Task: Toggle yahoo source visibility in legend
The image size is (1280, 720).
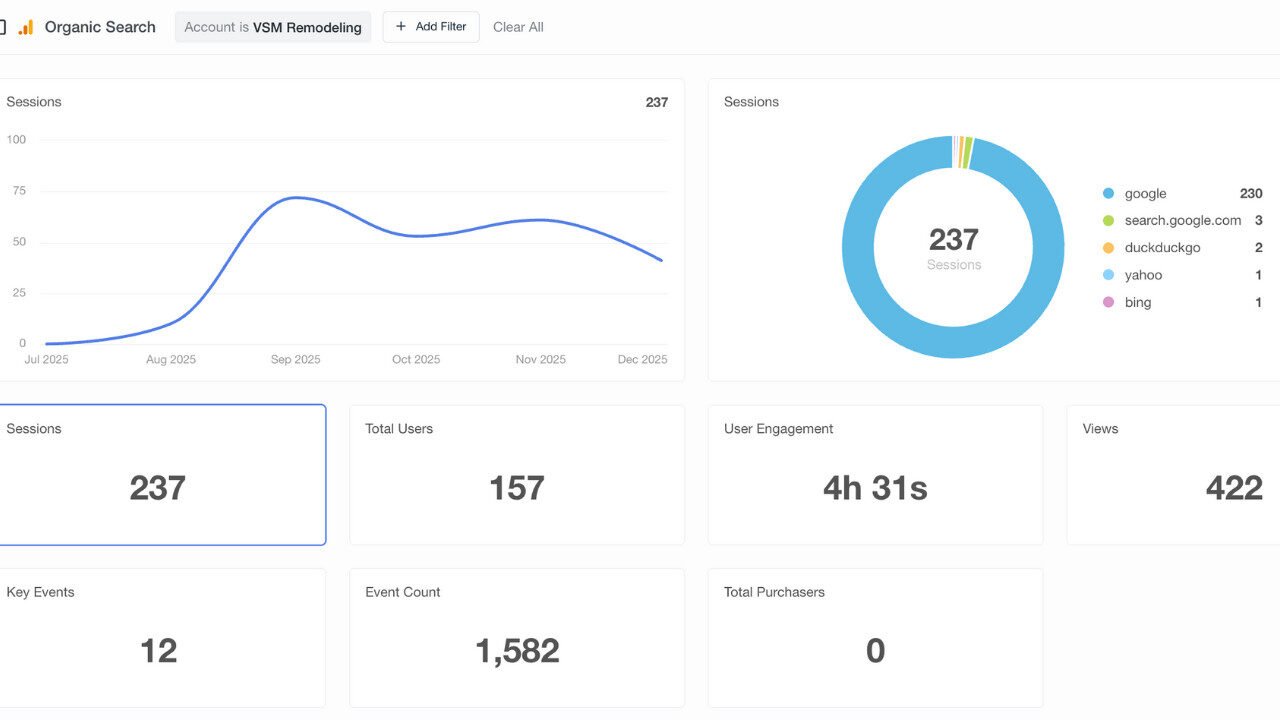Action: coord(1144,274)
